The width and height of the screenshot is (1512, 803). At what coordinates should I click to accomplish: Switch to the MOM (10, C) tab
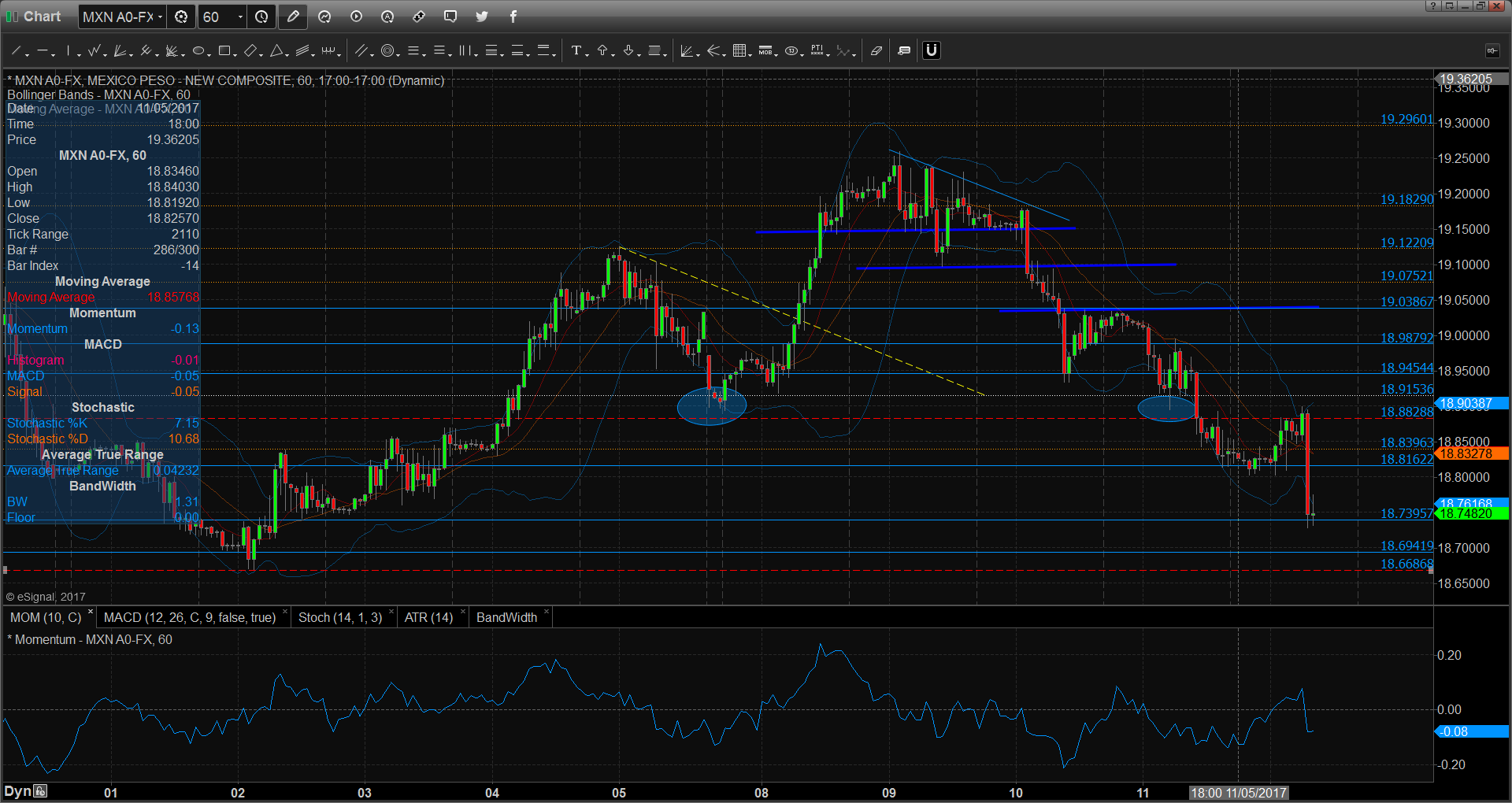click(x=46, y=618)
